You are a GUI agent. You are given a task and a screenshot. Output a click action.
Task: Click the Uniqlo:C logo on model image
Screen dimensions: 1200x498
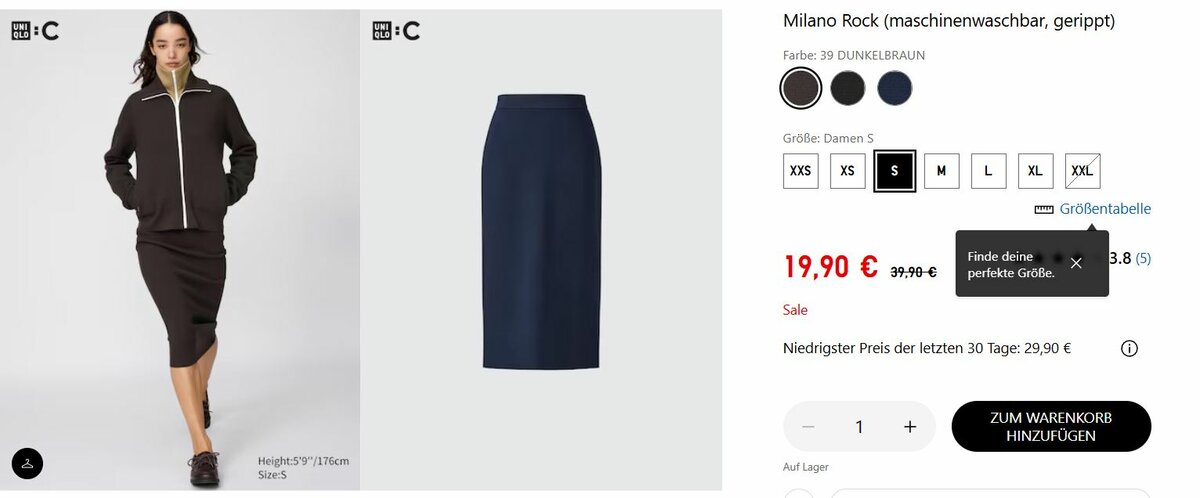point(35,31)
